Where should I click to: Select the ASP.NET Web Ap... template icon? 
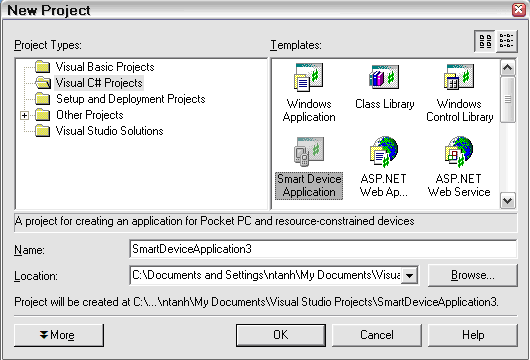point(384,151)
